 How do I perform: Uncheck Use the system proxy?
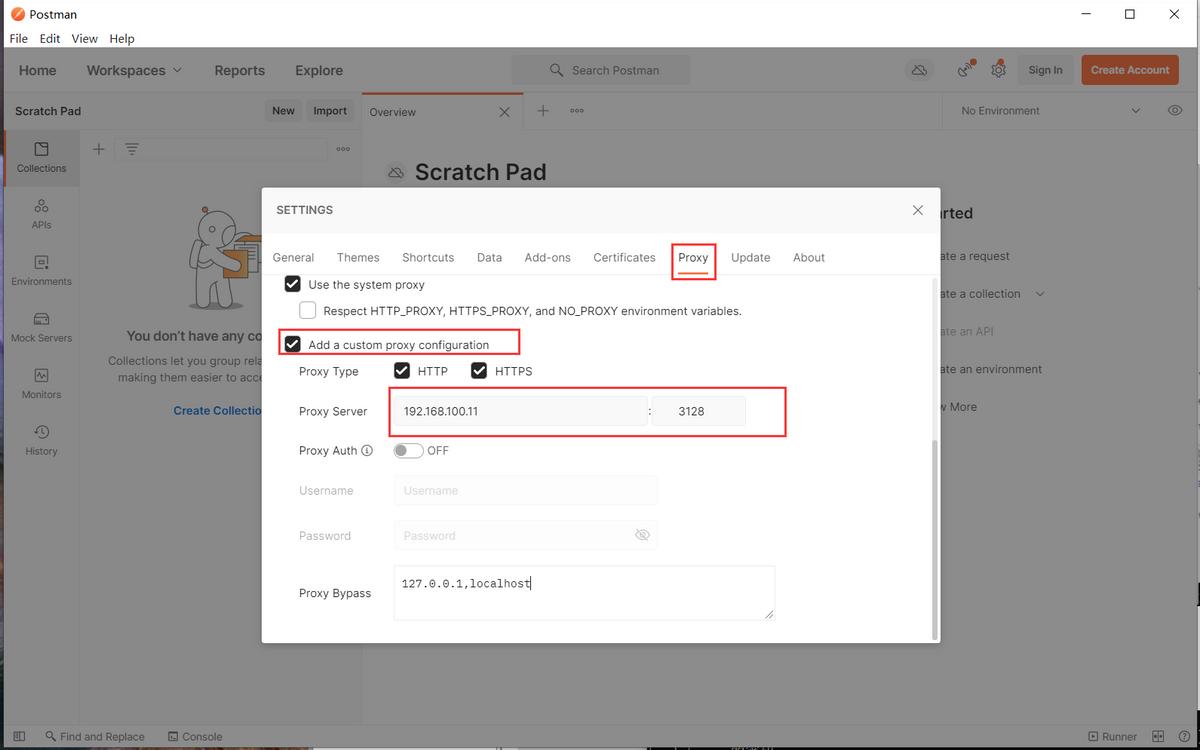click(293, 284)
